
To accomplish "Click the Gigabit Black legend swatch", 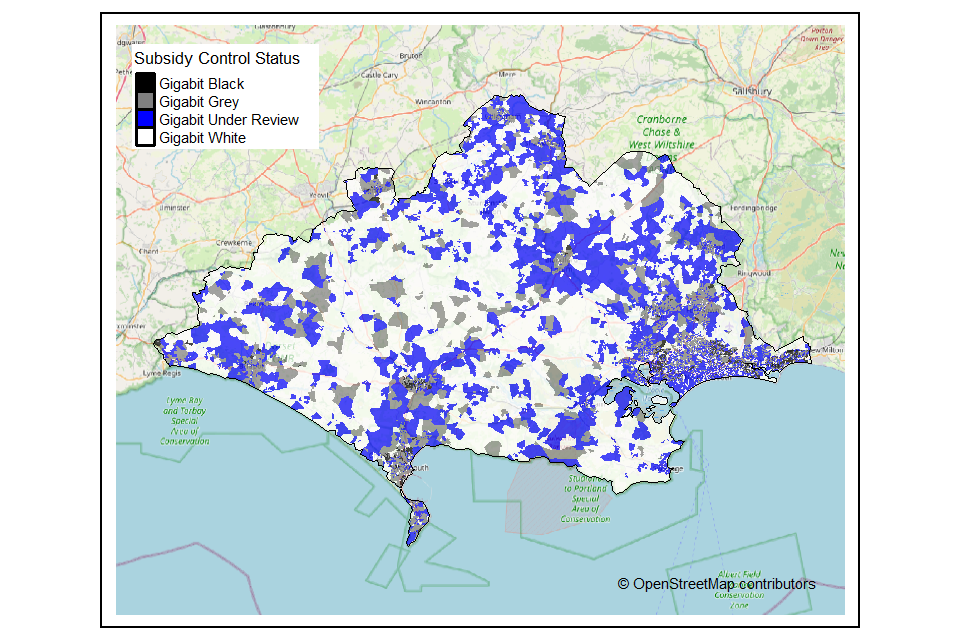I will (146, 84).
